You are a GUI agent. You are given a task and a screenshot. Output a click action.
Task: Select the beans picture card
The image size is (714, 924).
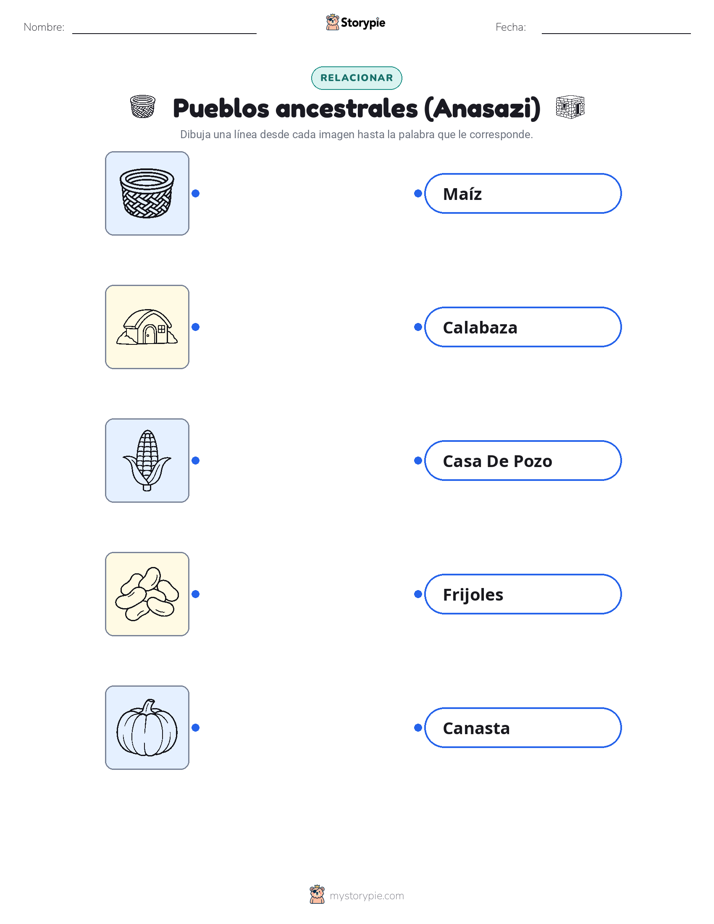pos(147,594)
